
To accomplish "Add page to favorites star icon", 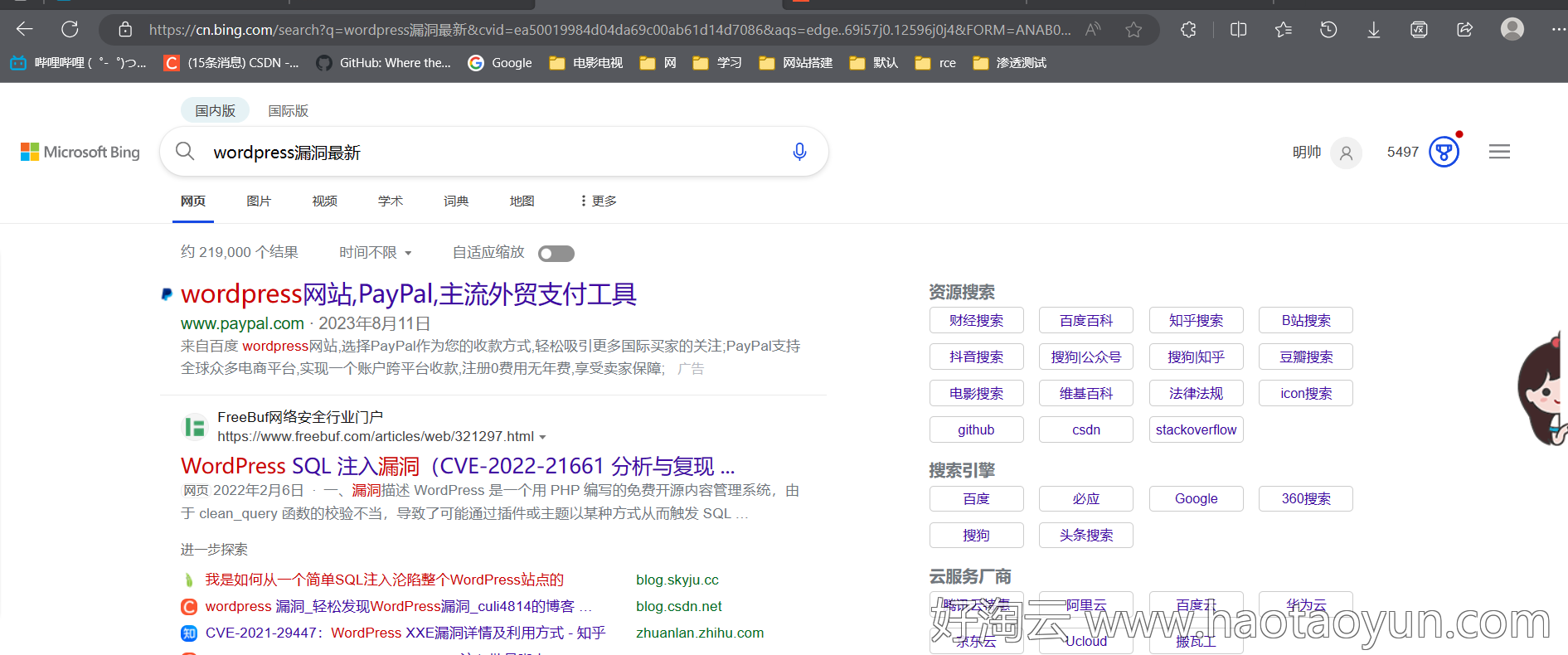I will pos(1134,30).
